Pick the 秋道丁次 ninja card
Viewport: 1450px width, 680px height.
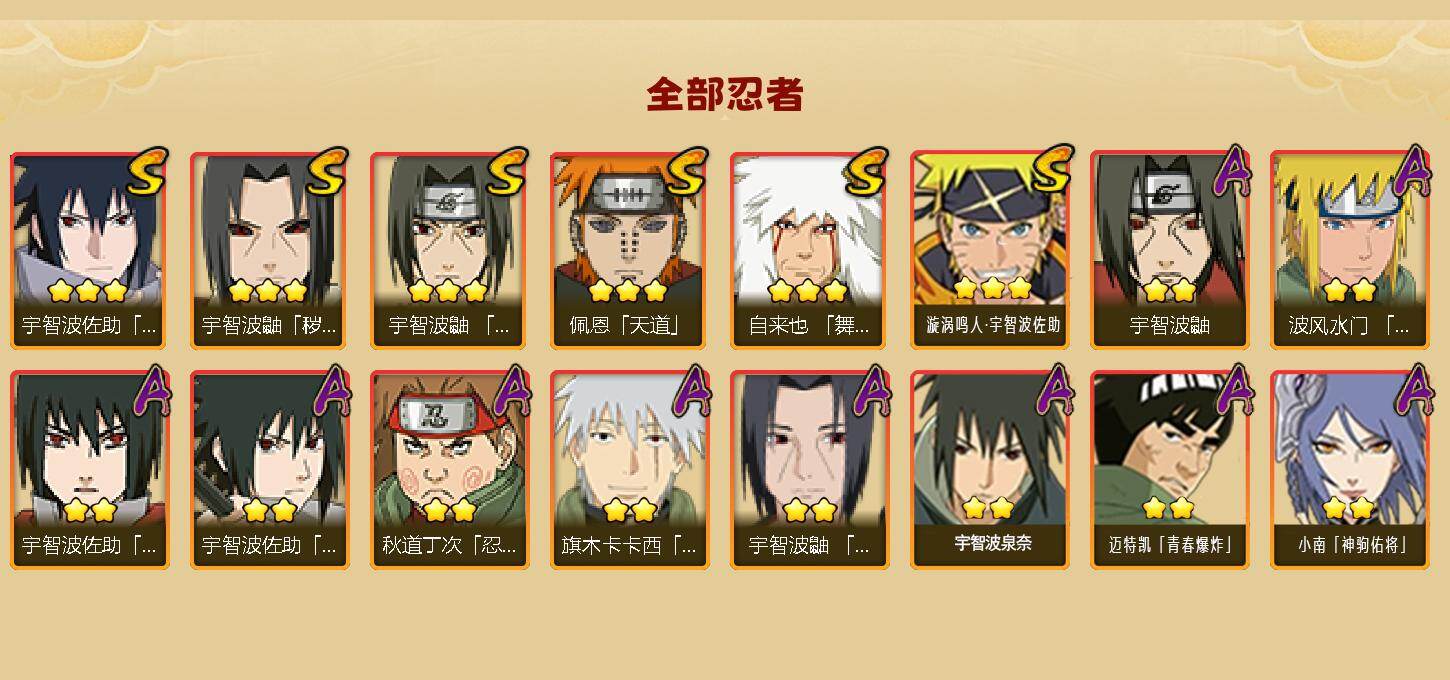point(449,470)
